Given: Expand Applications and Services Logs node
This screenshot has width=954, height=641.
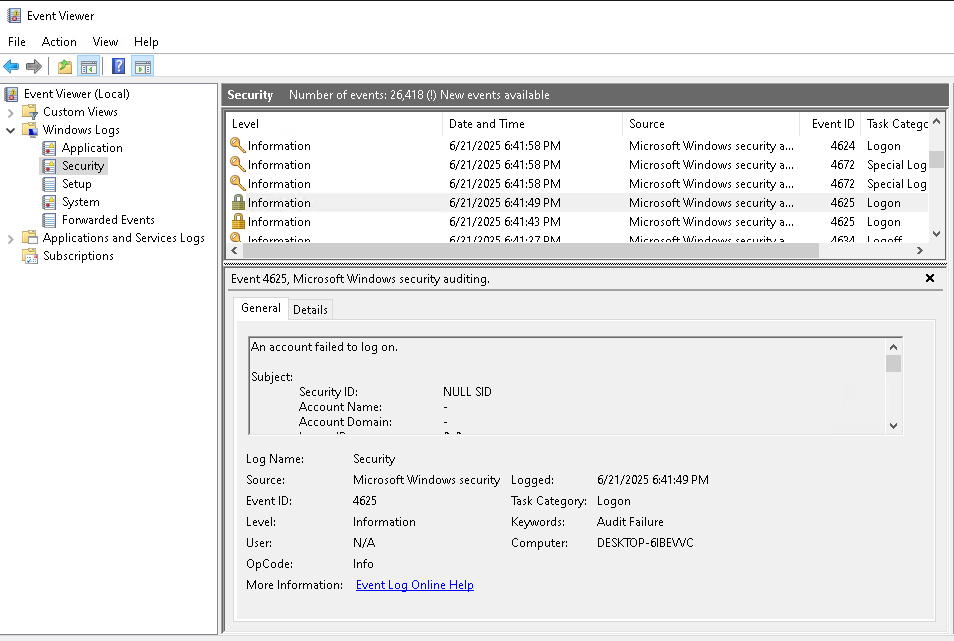Looking at the screenshot, I should pos(10,239).
